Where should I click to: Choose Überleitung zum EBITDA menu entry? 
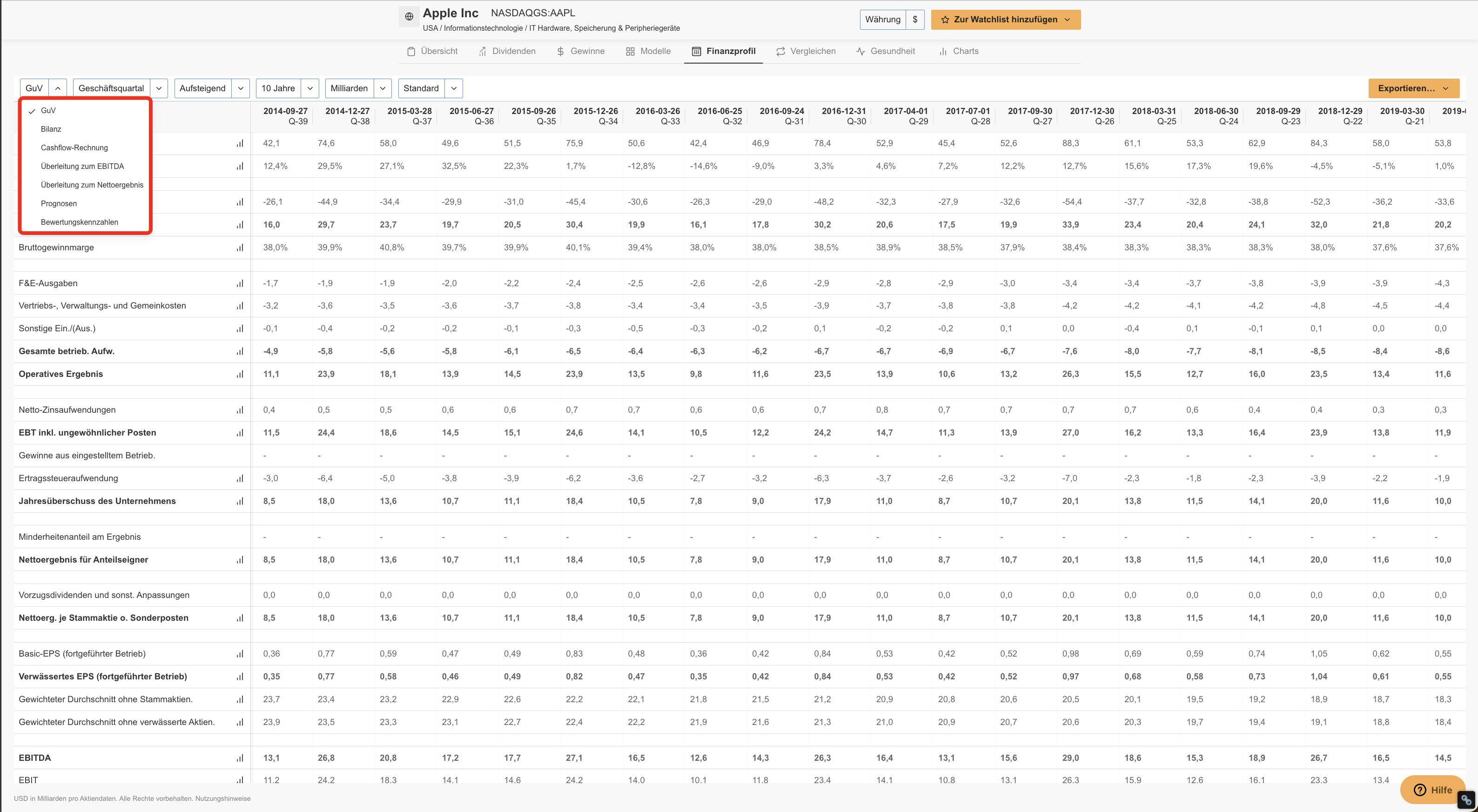pyautogui.click(x=85, y=167)
